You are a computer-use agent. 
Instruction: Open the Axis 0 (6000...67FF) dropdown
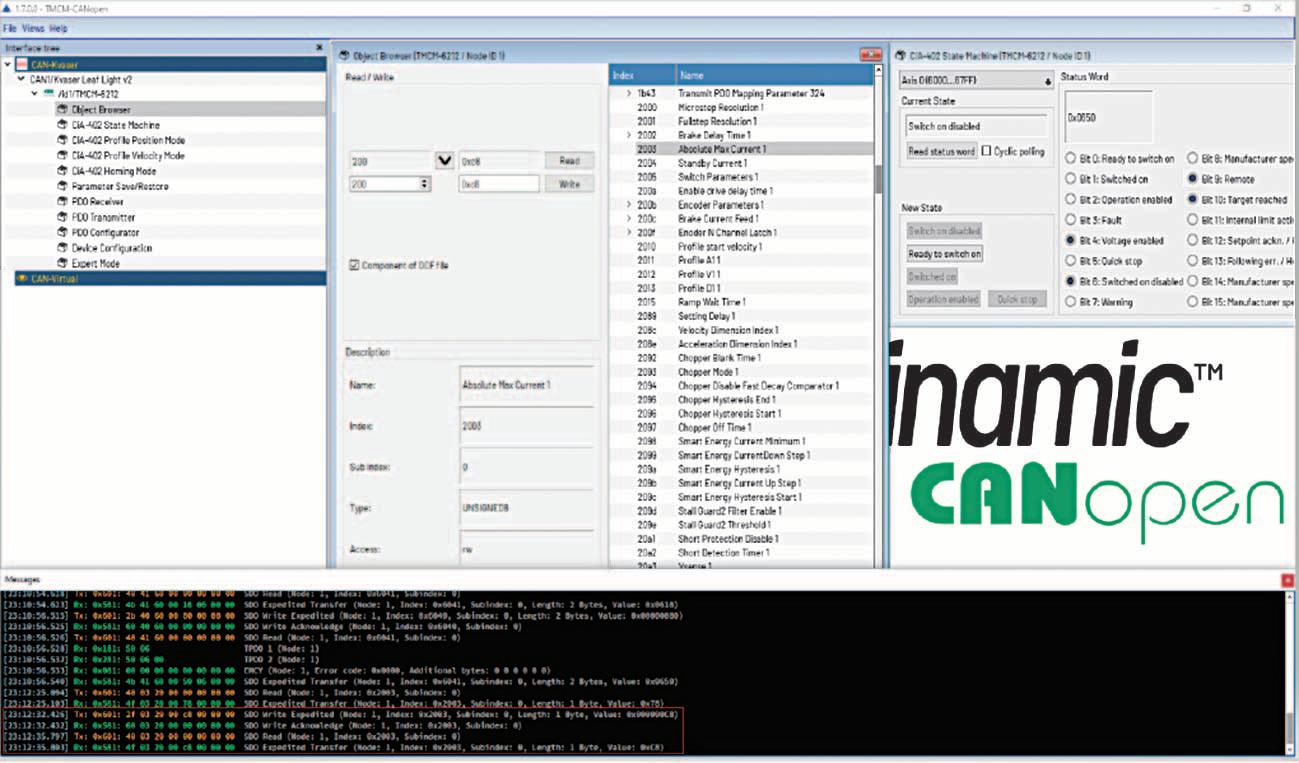975,81
